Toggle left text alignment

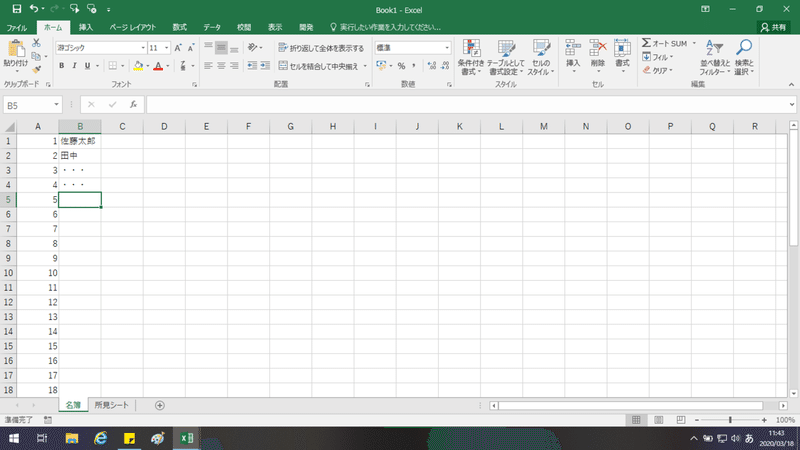(x=208, y=66)
